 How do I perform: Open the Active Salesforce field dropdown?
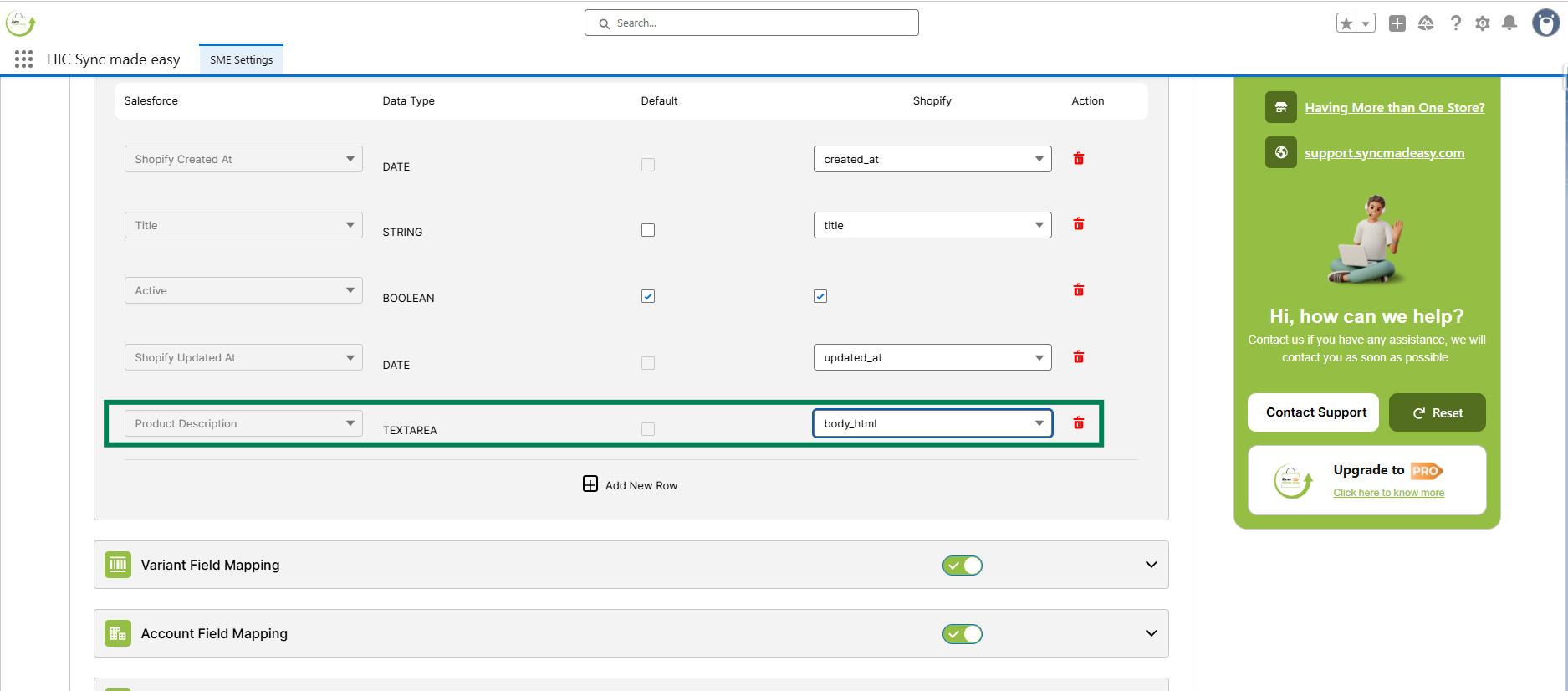[x=243, y=290]
